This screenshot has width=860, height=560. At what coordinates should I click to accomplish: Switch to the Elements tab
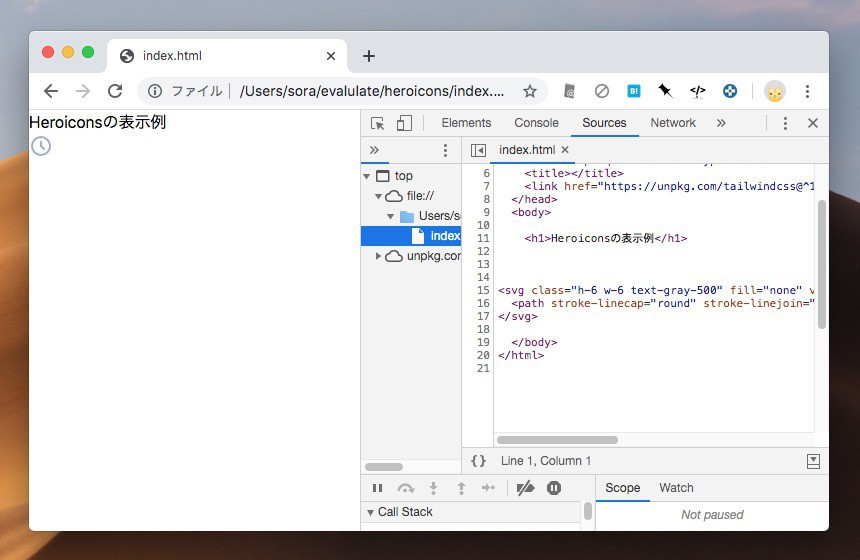tap(466, 123)
